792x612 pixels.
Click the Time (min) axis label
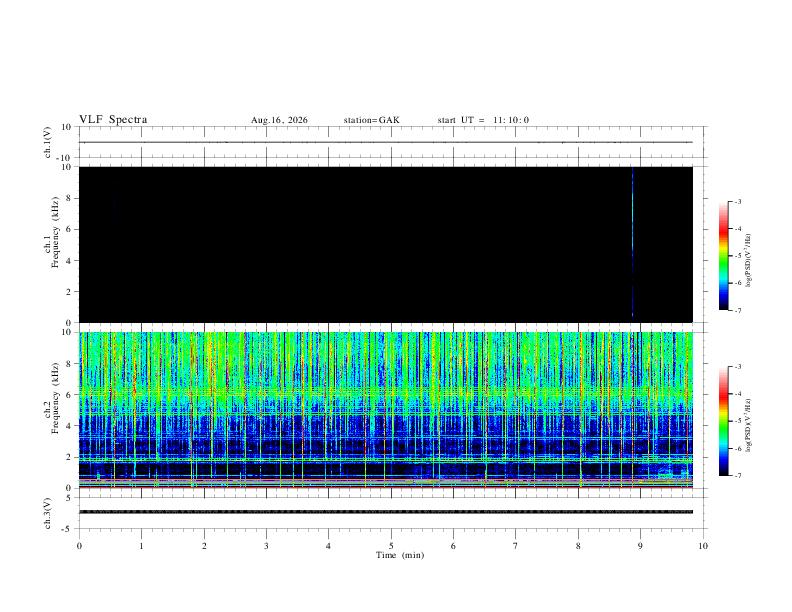click(x=400, y=555)
